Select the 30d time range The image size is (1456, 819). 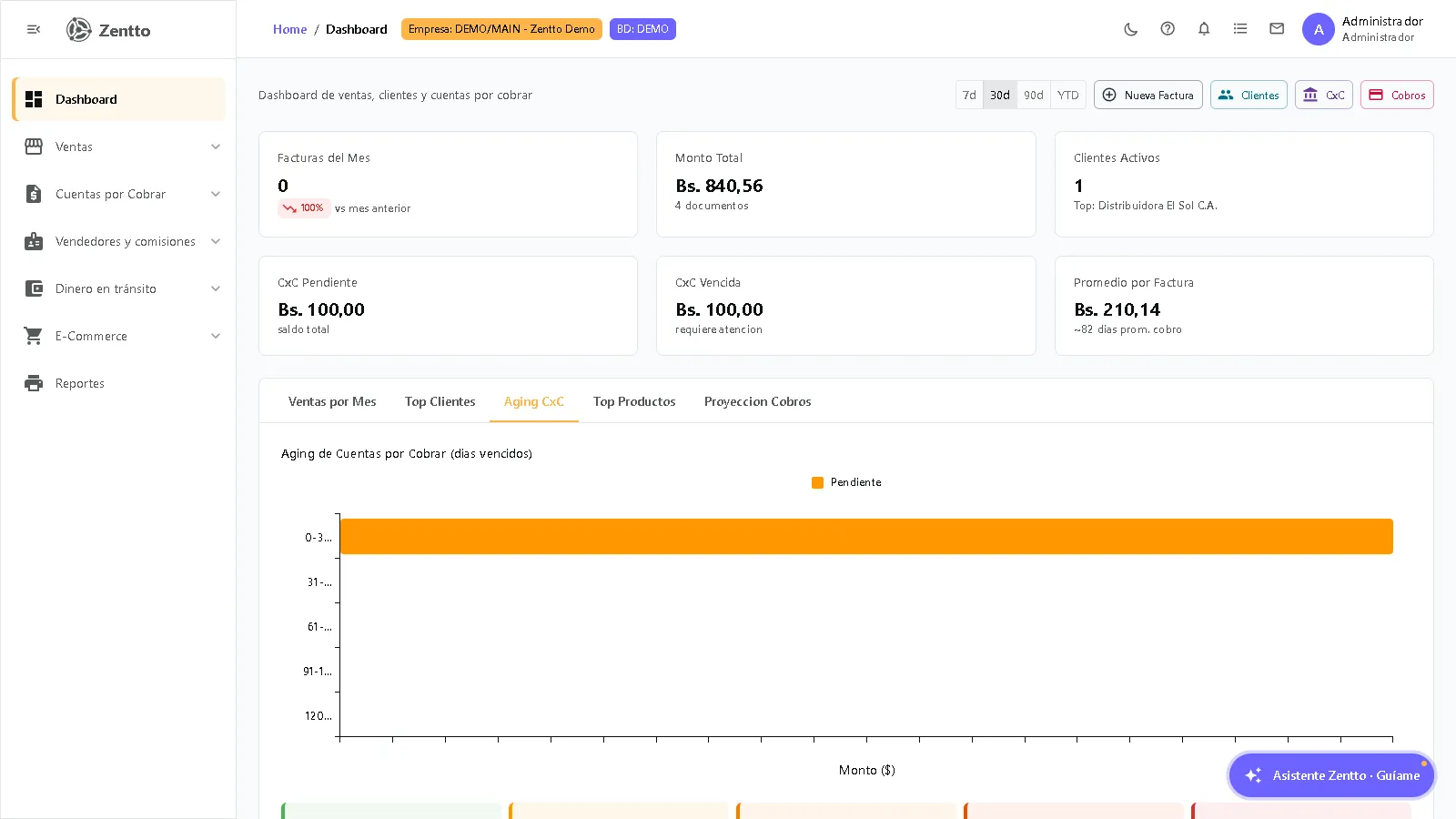coord(1000,95)
